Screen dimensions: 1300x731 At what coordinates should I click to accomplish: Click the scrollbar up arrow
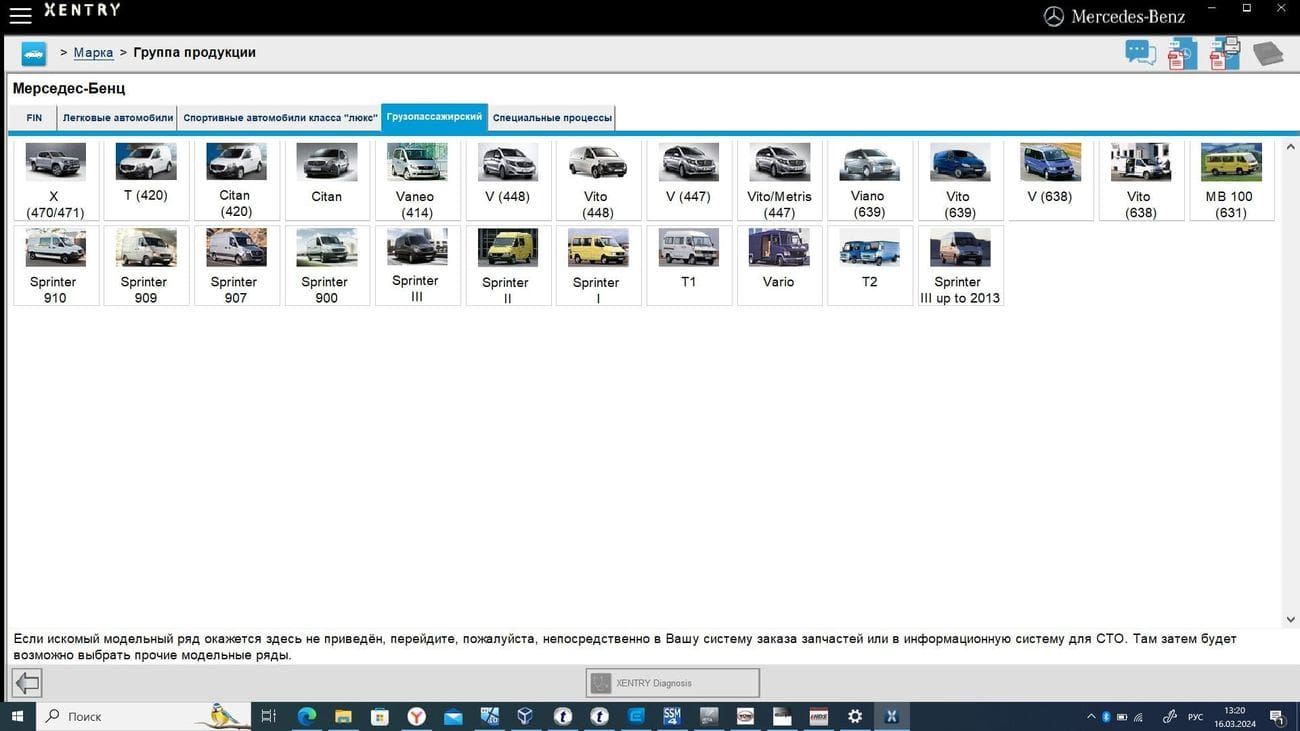(1290, 147)
